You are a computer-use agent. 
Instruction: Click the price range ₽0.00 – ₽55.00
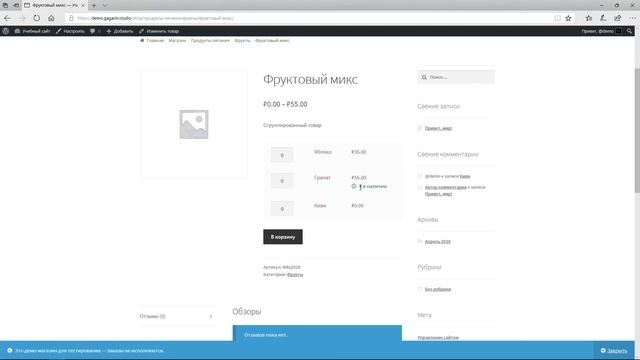click(x=285, y=104)
